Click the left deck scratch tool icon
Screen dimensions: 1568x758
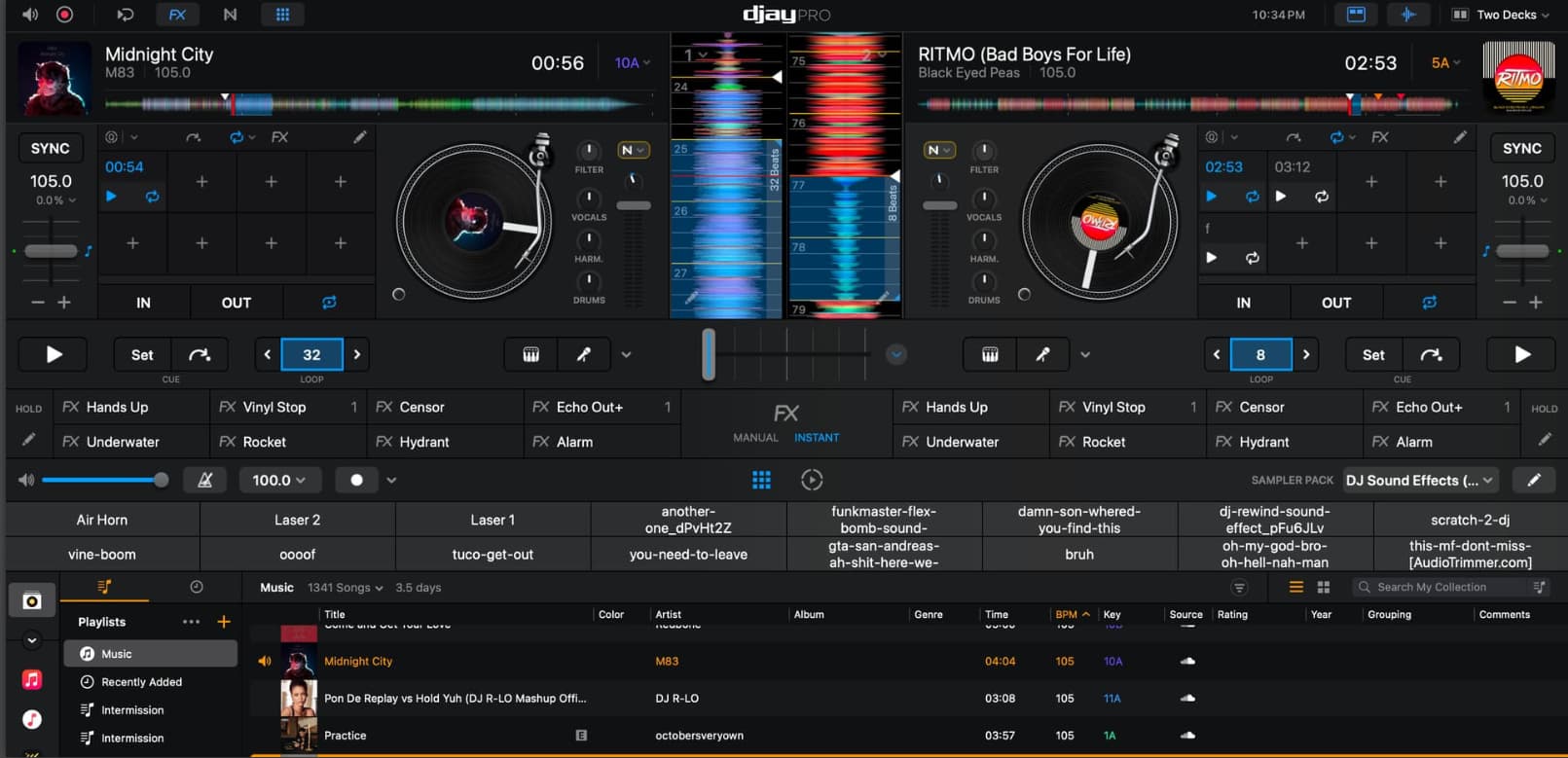[x=584, y=354]
